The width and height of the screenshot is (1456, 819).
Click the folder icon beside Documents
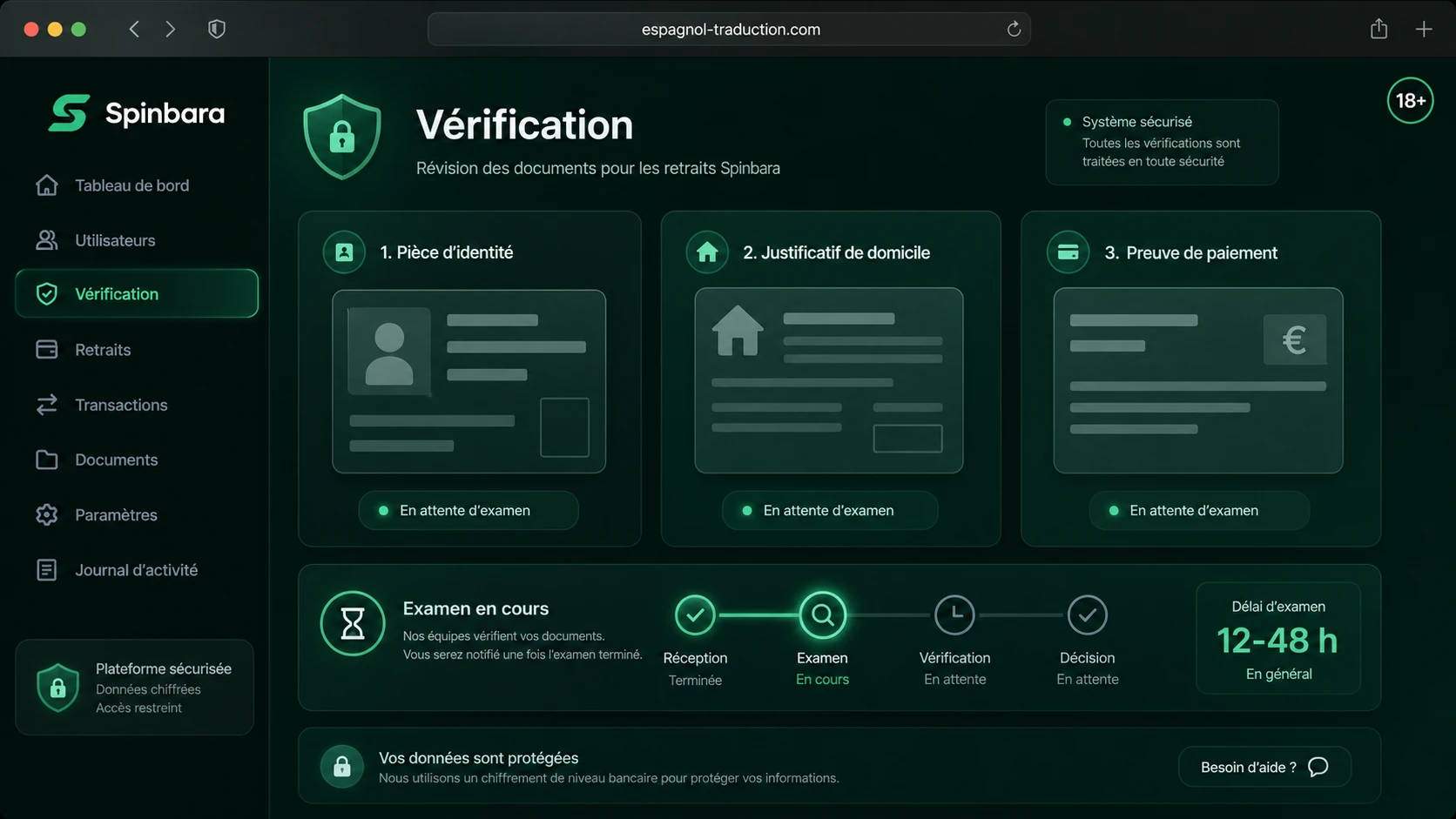(47, 460)
